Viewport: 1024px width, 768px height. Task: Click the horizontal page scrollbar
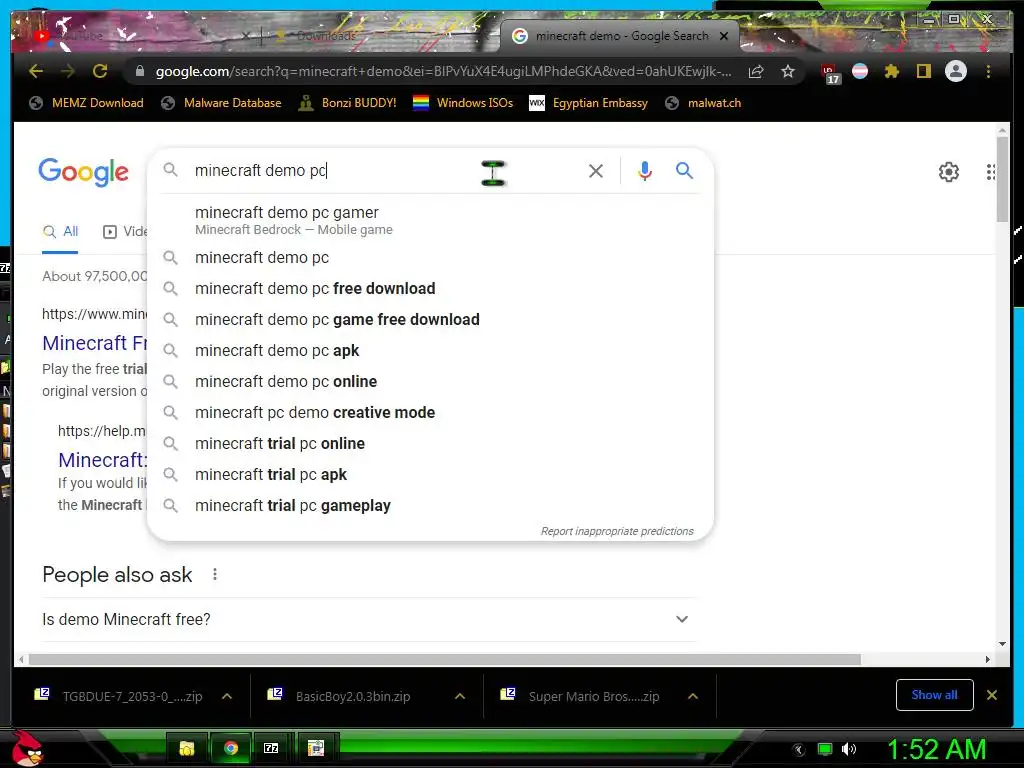coord(444,660)
